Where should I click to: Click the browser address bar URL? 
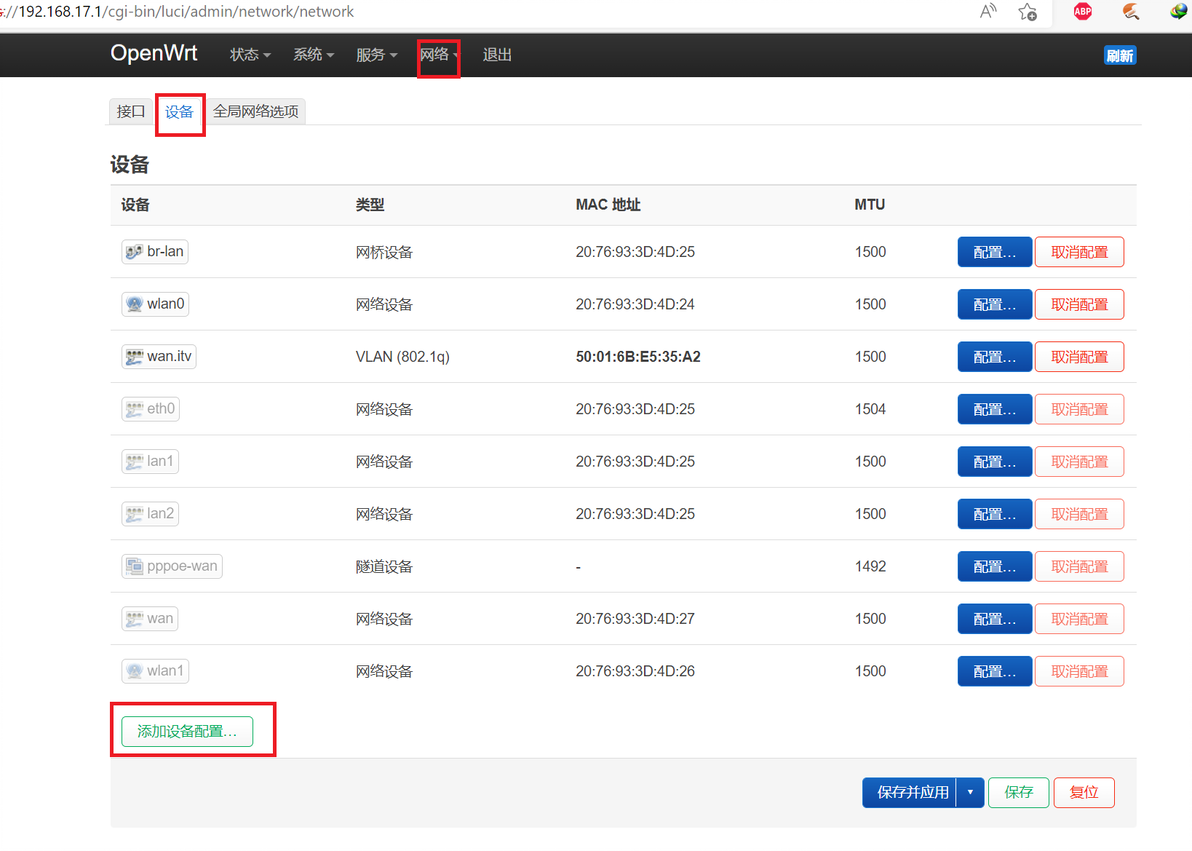(179, 11)
